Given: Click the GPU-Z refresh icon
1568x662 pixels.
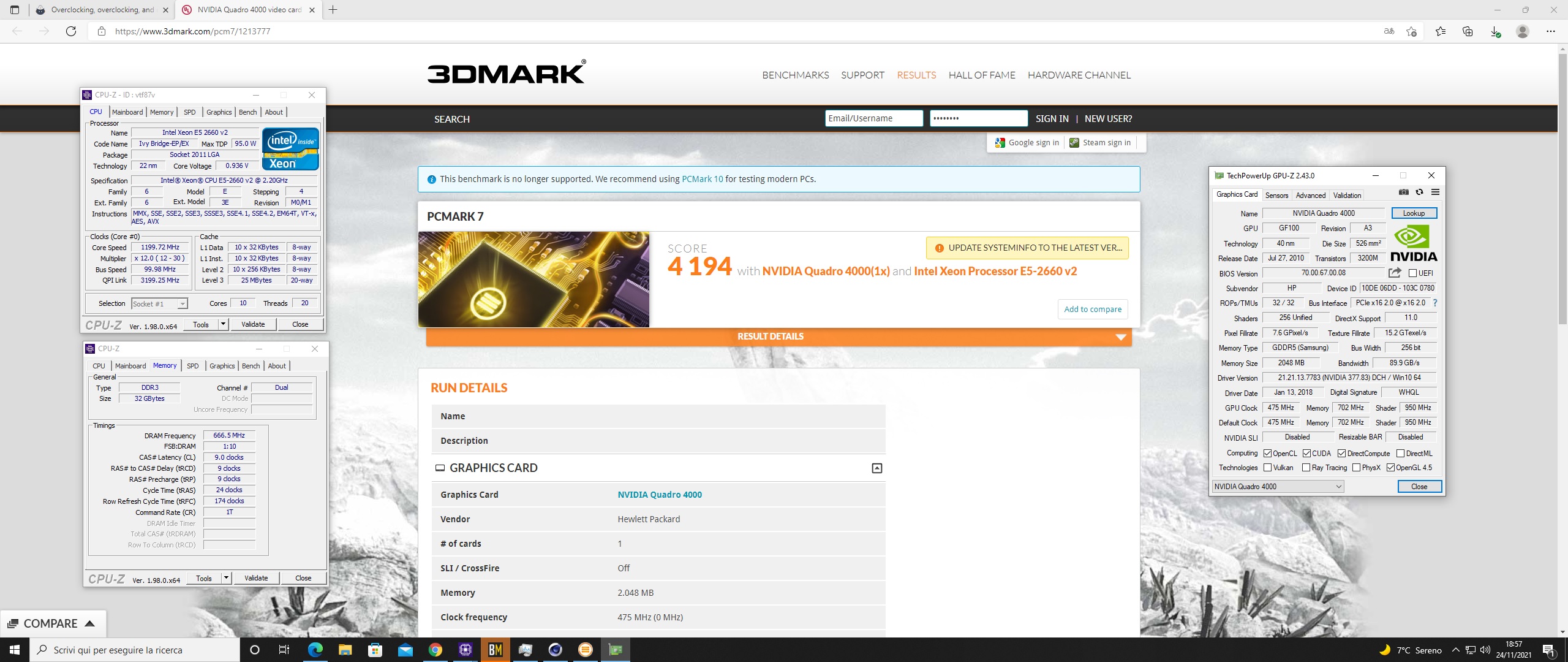Looking at the screenshot, I should coord(1419,192).
